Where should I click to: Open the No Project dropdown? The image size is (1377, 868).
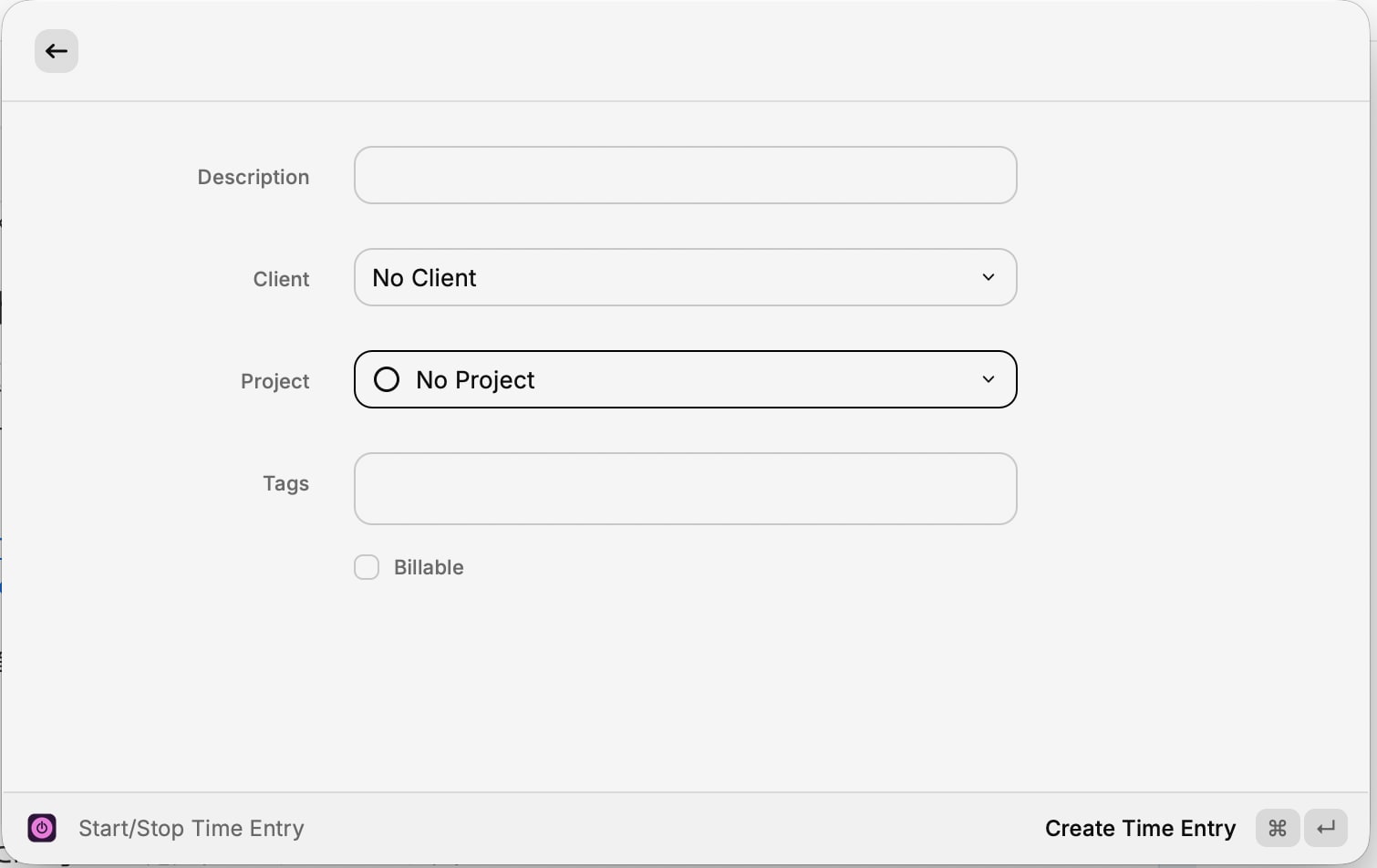tap(686, 379)
